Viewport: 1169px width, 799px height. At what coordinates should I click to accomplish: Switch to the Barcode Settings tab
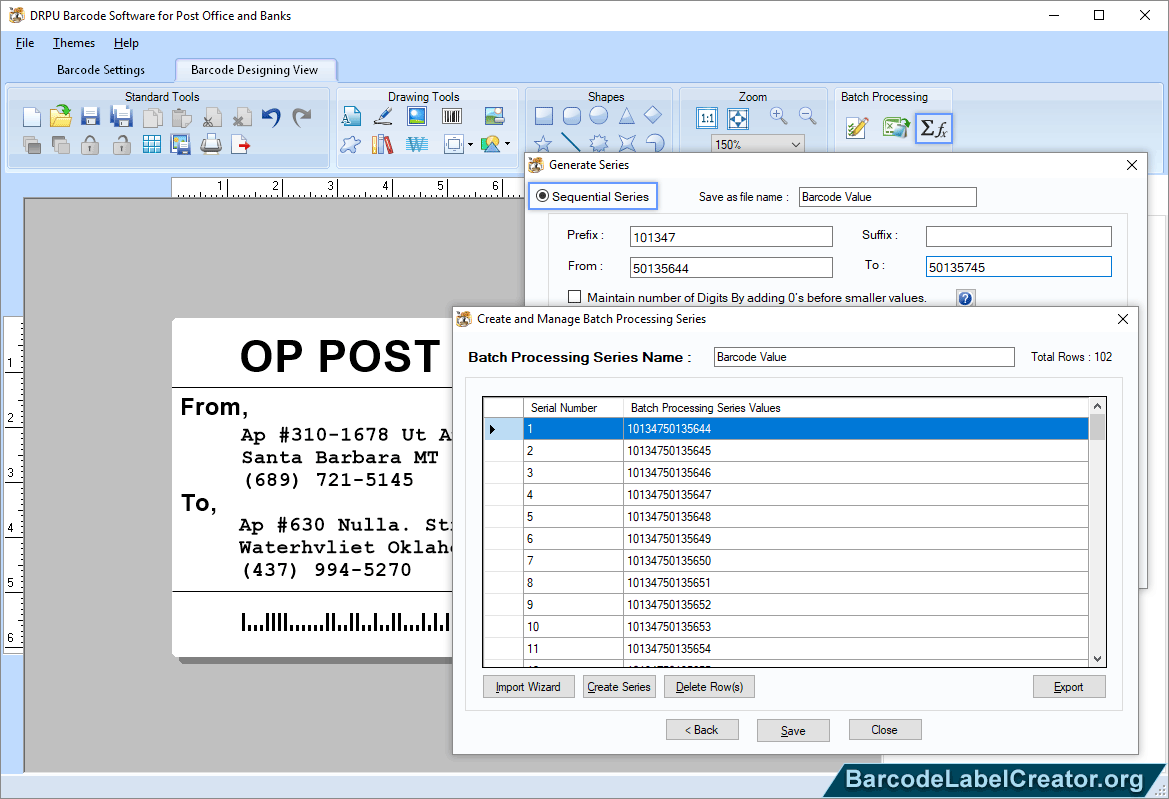point(101,70)
